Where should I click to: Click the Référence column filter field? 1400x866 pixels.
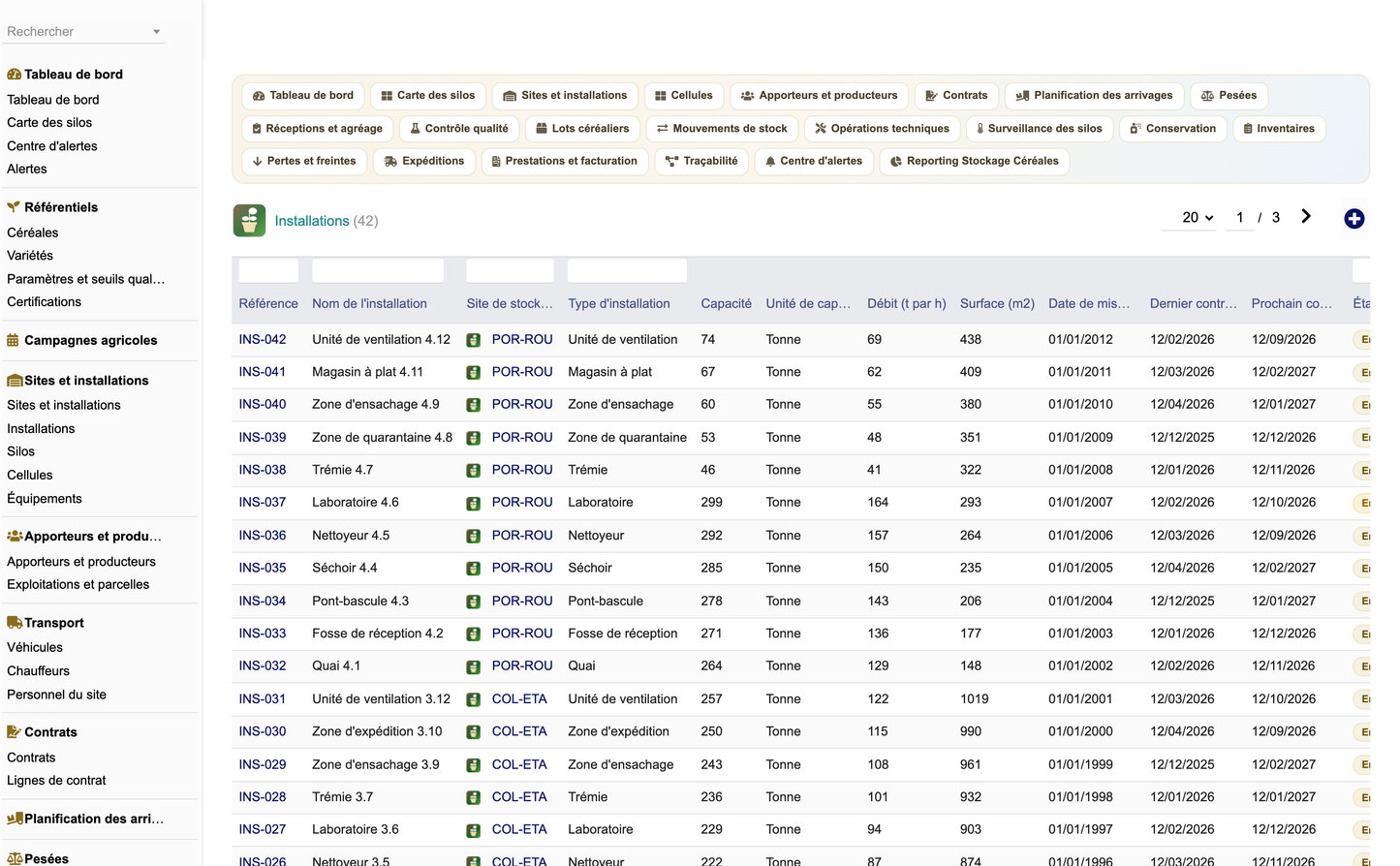[x=268, y=270]
